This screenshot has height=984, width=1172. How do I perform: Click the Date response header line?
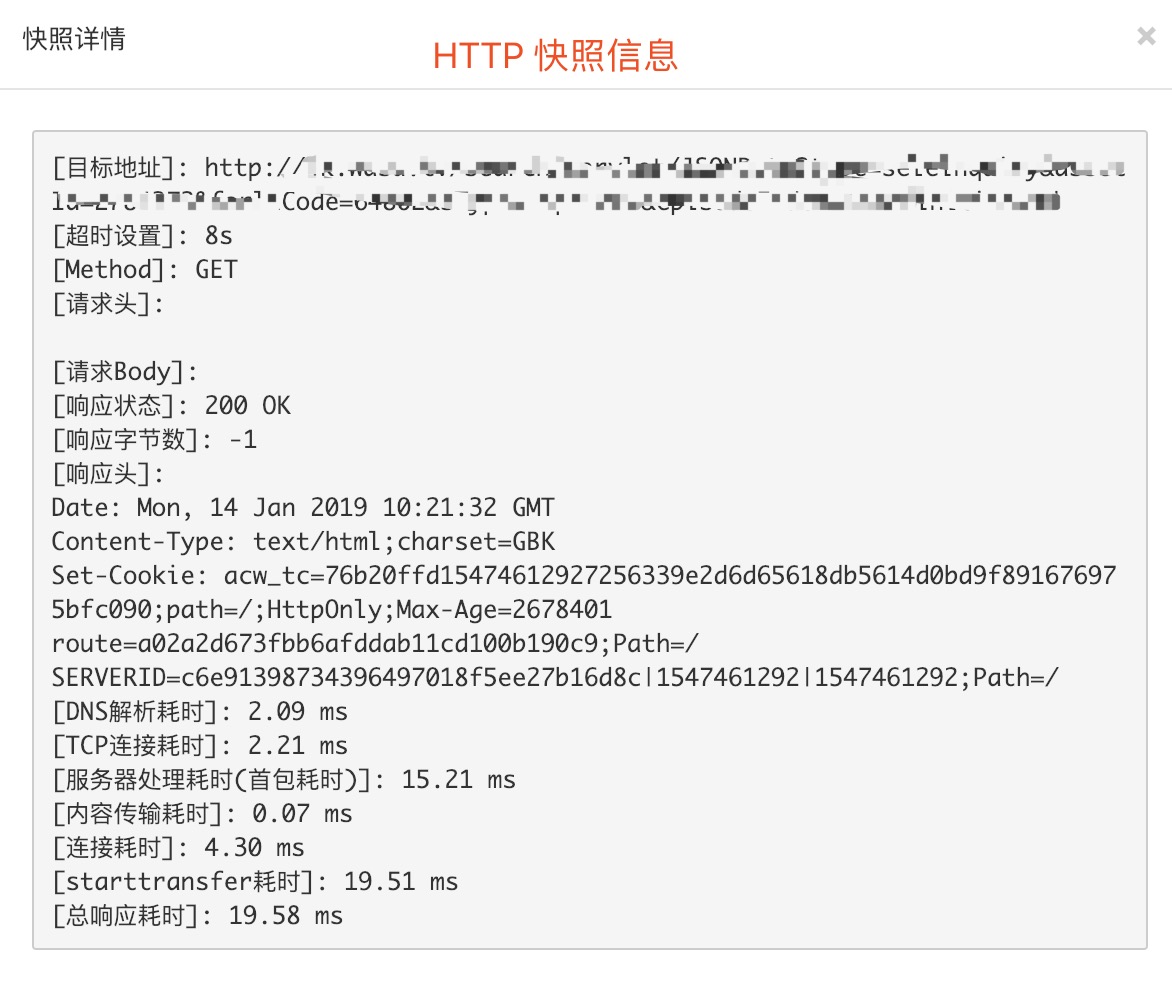click(303, 508)
